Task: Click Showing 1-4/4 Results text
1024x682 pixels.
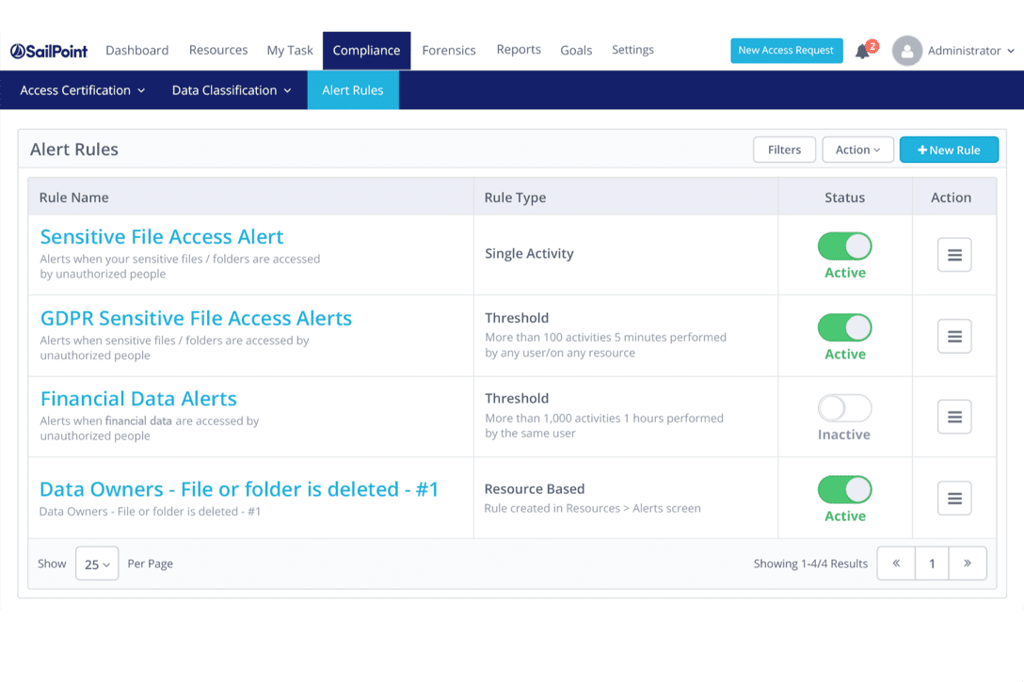Action: 810,563
